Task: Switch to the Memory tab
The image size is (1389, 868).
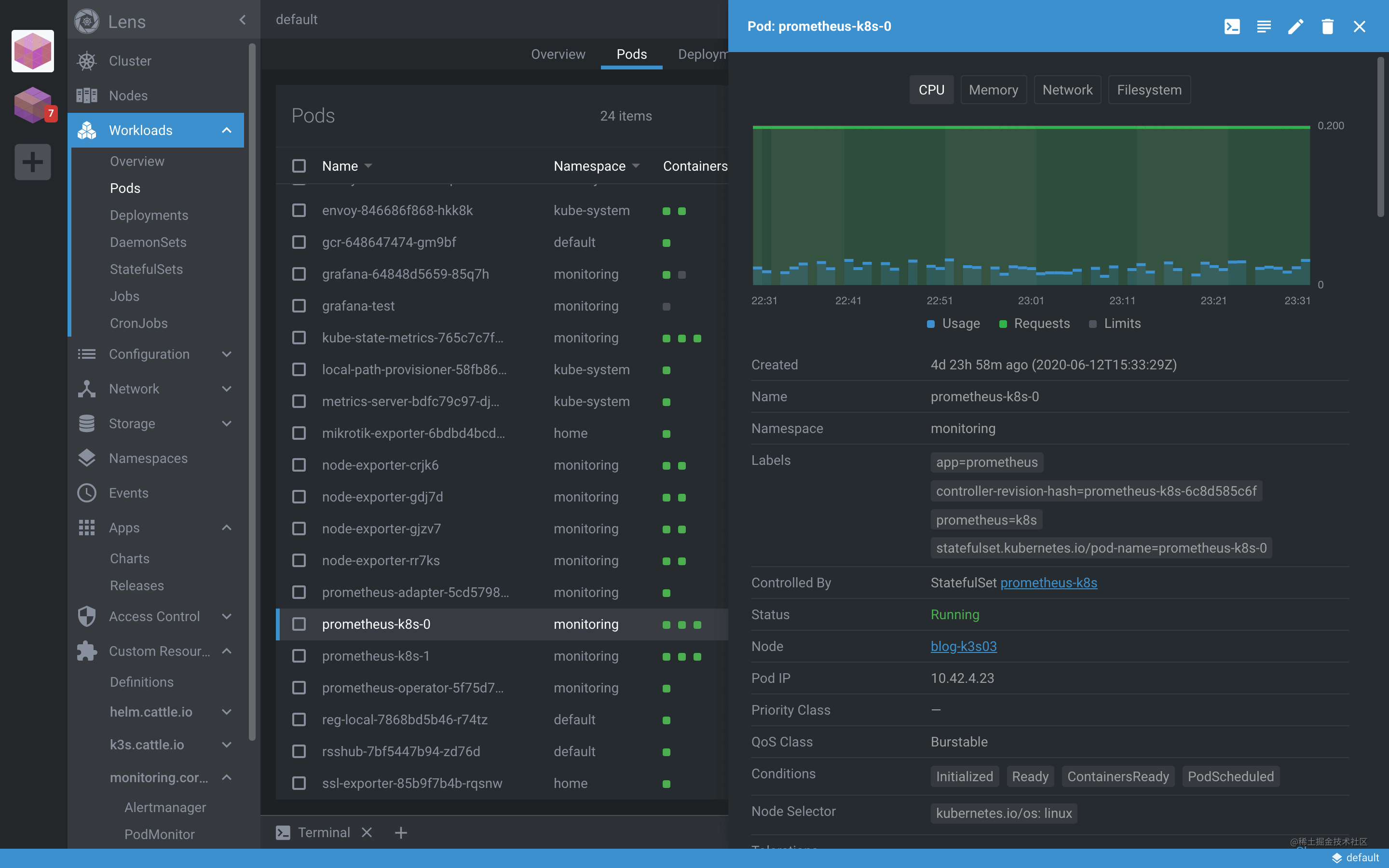Action: point(993,89)
